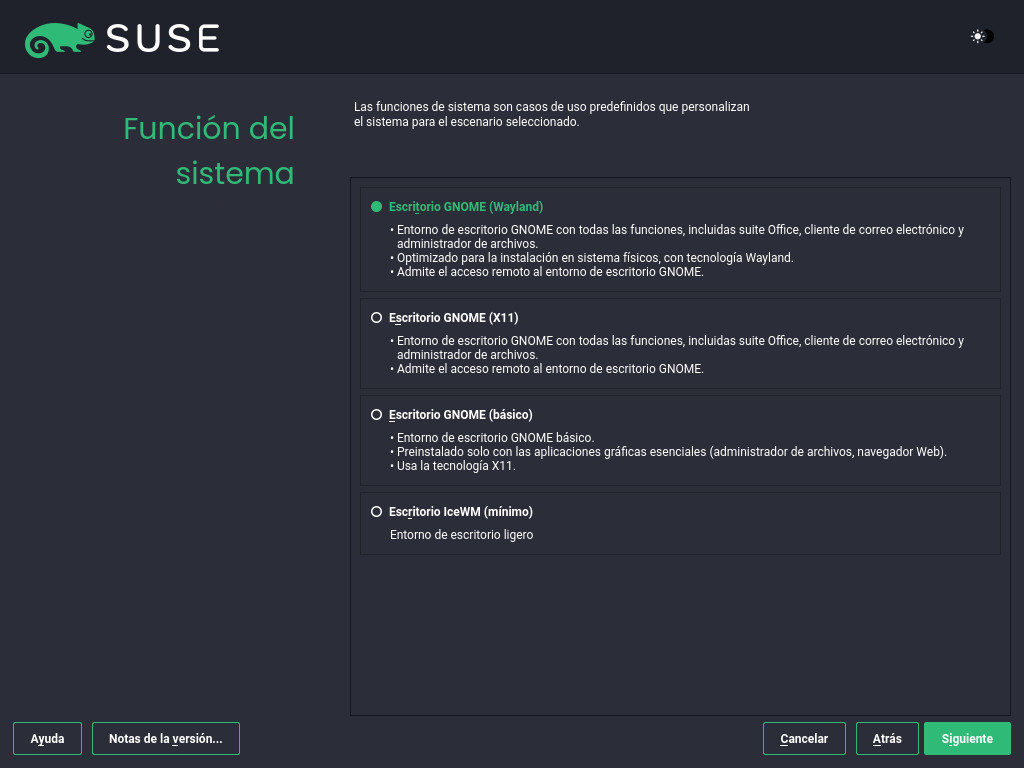
Task: Select Escritorio GNOME (básico) radio button
Action: coord(376,415)
